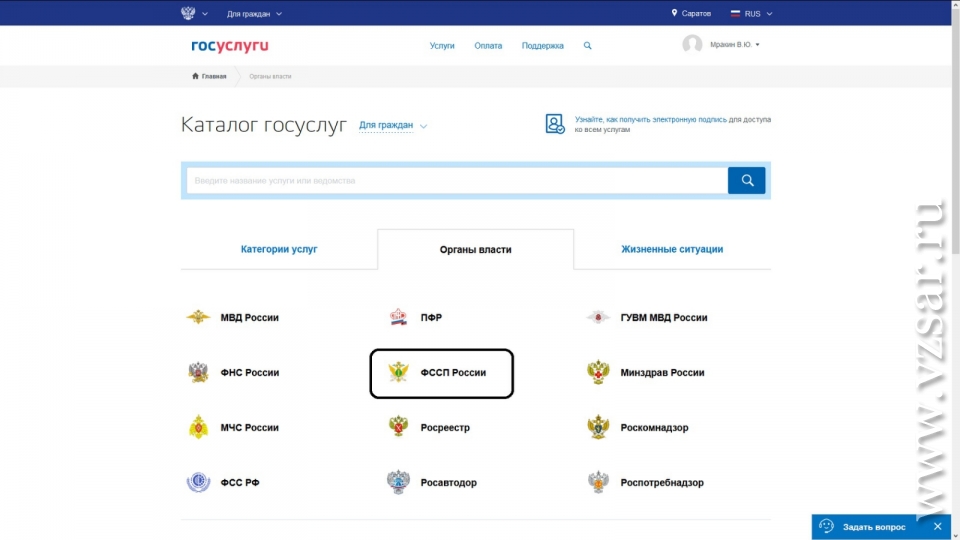Open 'Для граждан' dropdown beside the catalog title
The width and height of the screenshot is (960, 540).
pyautogui.click(x=392, y=126)
